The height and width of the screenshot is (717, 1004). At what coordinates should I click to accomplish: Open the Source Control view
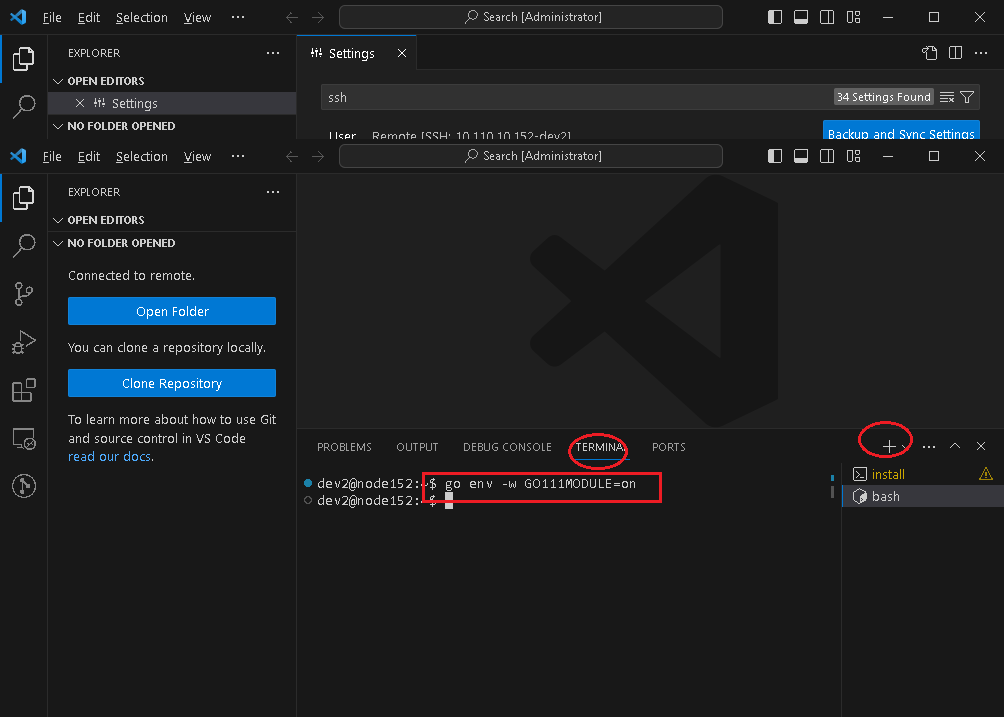22,293
